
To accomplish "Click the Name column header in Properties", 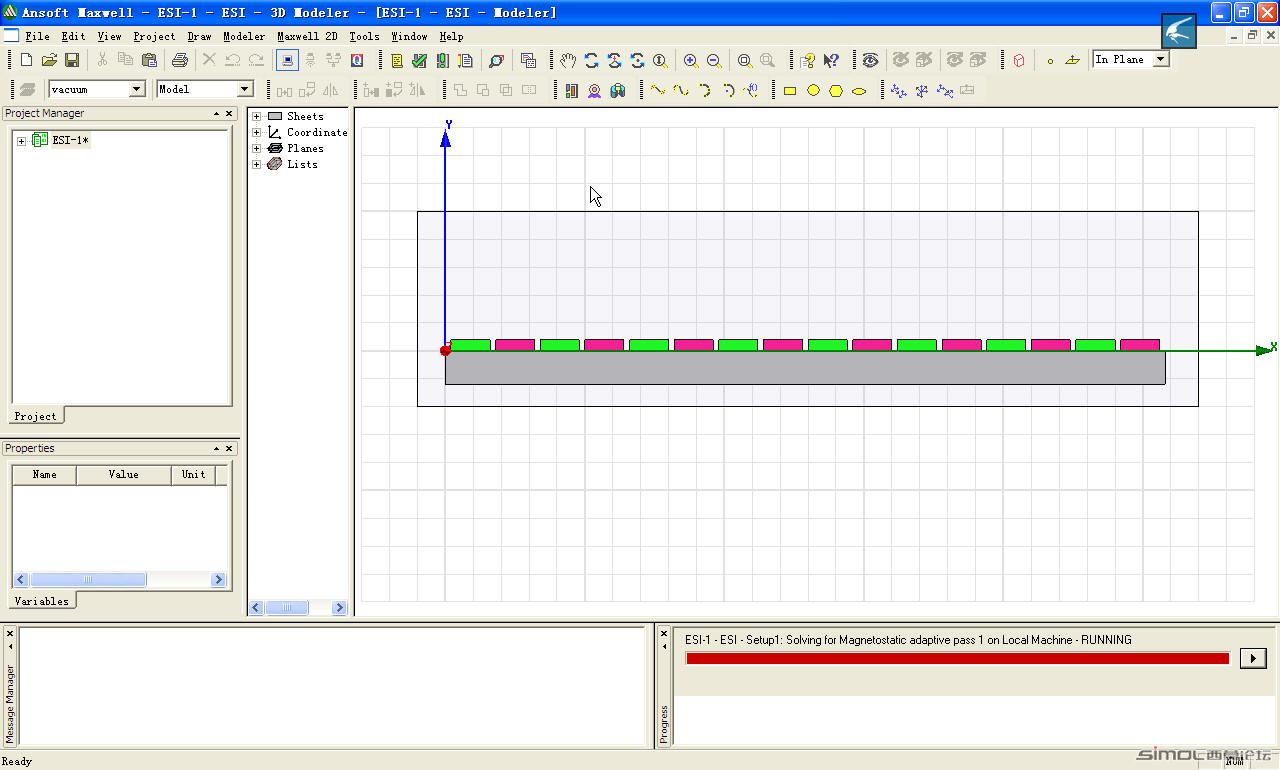I will (44, 474).
